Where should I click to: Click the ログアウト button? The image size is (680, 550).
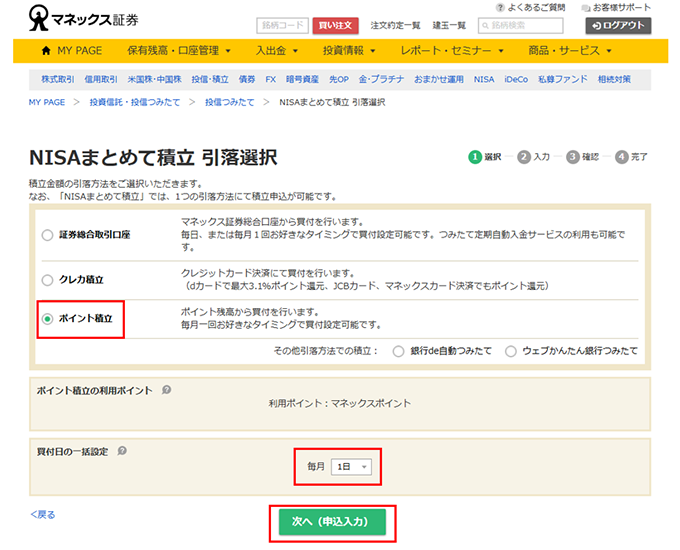(618, 26)
